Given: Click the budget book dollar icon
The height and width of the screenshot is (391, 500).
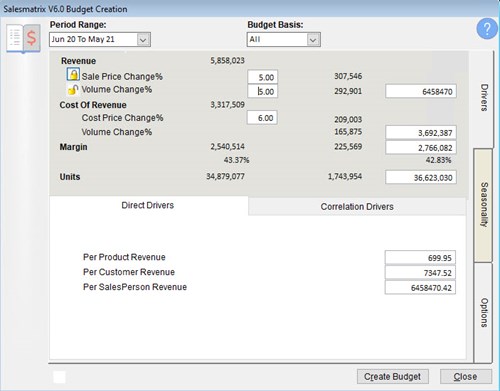Looking at the screenshot, I should (24, 38).
